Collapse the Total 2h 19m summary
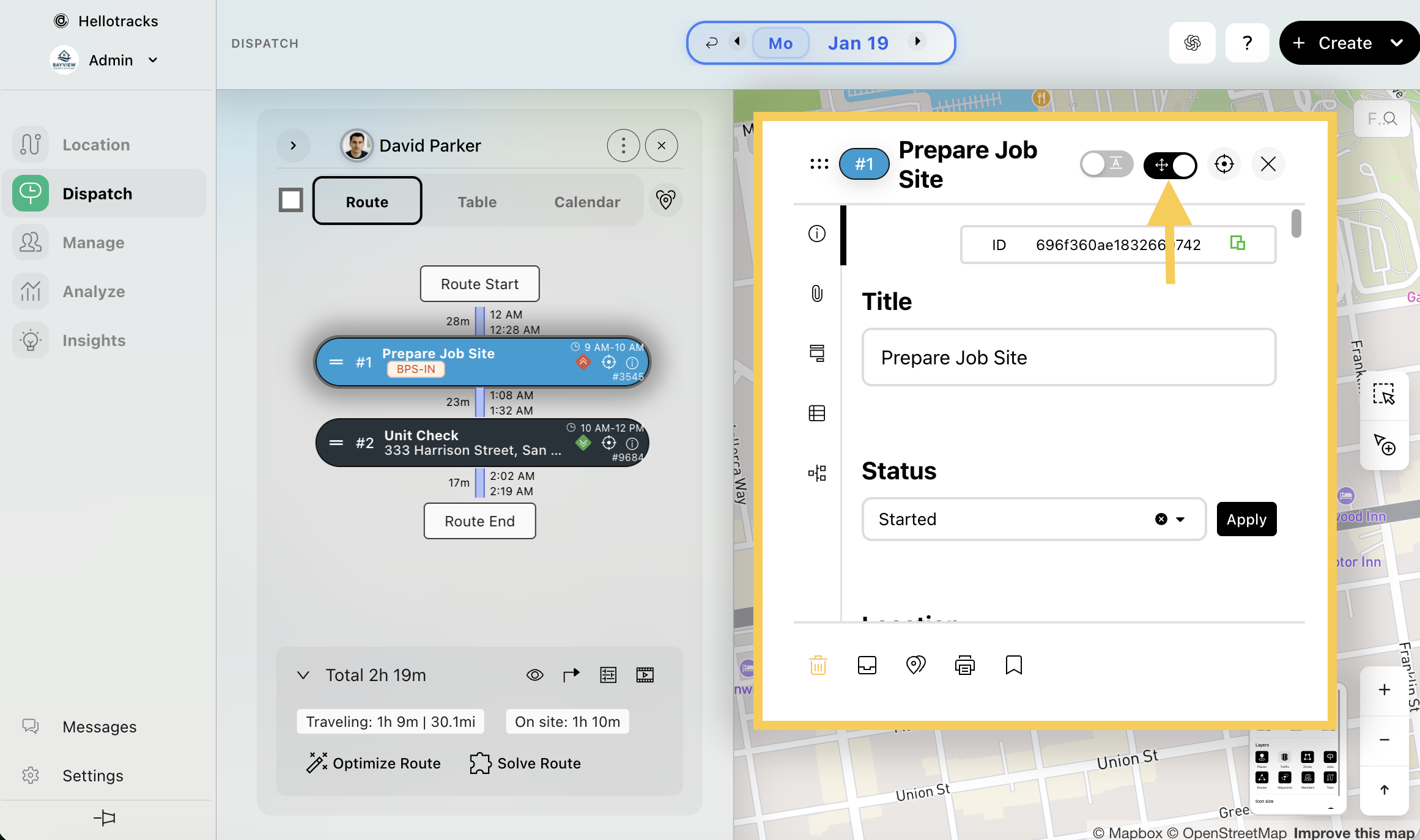Image resolution: width=1420 pixels, height=840 pixels. (x=303, y=675)
